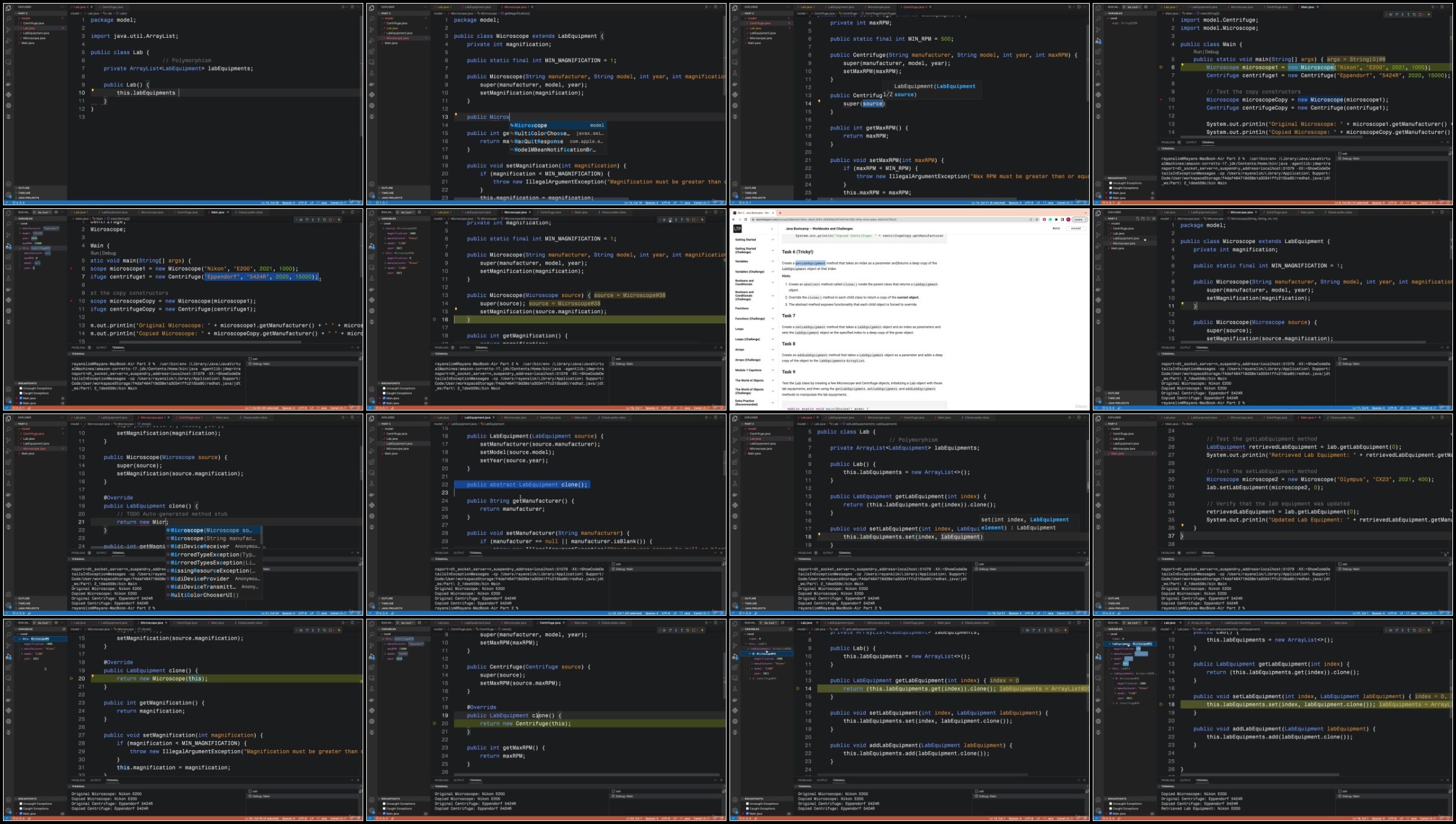Collapse Java Bootcamp sidebar with chevron beside LTP
Image resolution: width=1456 pixels, height=824 pixels.
tap(772, 229)
